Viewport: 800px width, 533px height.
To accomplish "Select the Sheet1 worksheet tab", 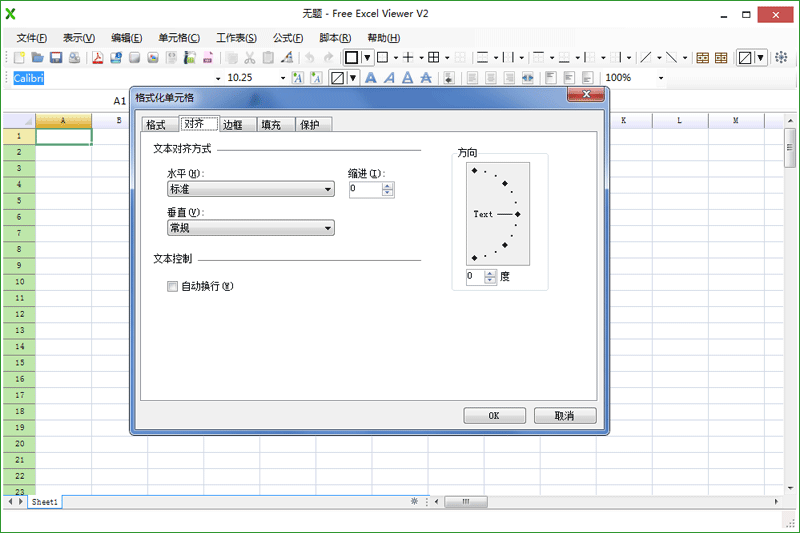I will coord(45,502).
